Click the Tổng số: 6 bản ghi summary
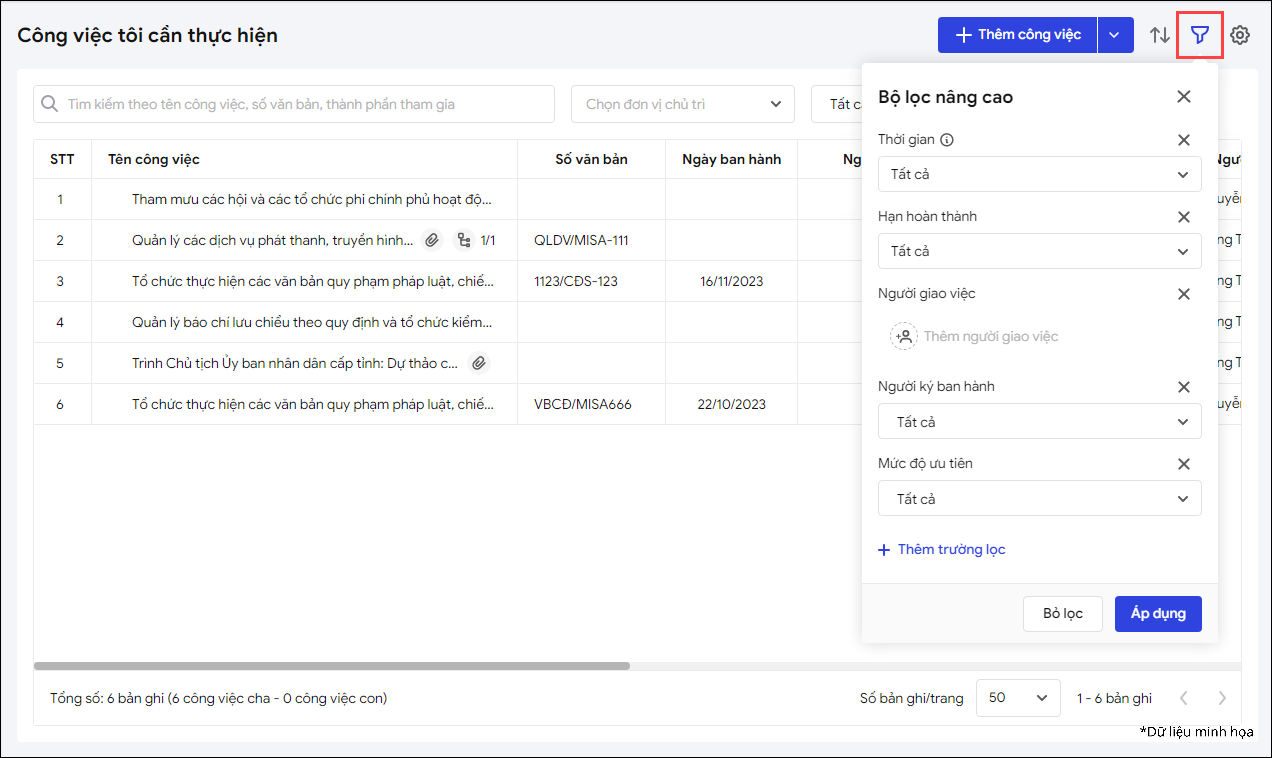This screenshot has width=1272, height=758. click(218, 698)
